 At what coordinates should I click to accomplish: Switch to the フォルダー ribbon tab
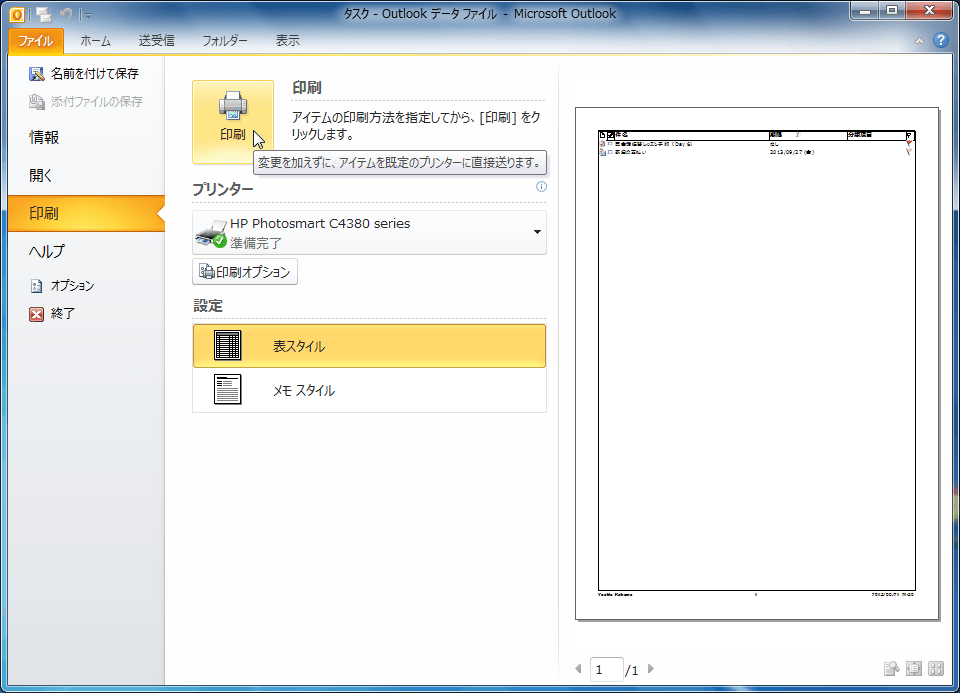[225, 41]
